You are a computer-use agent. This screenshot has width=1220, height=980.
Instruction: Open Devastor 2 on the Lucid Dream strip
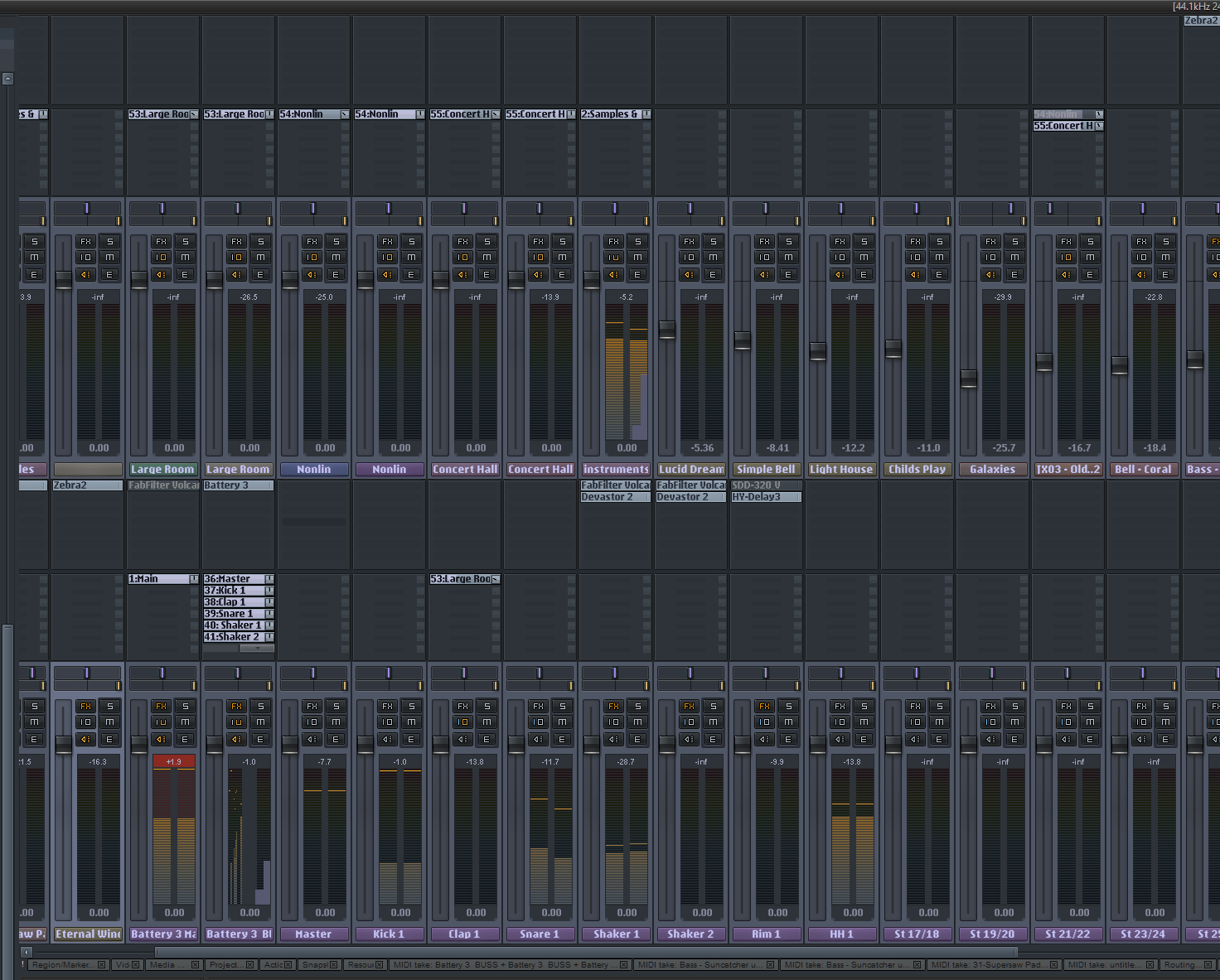[x=690, y=497]
